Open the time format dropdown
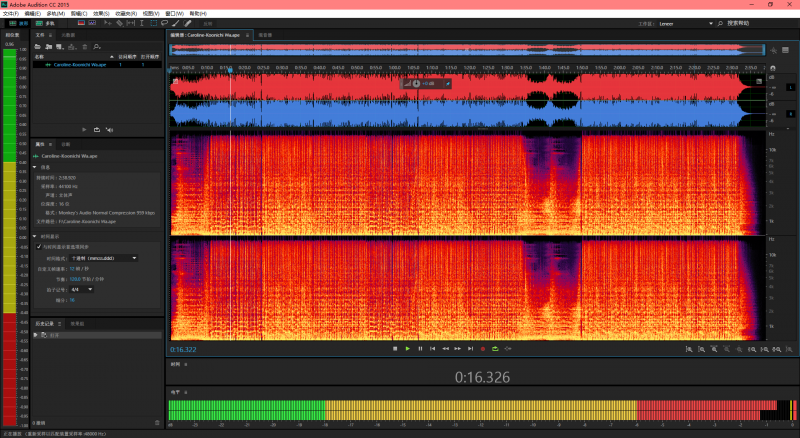The height and width of the screenshot is (438, 800). pyautogui.click(x=104, y=258)
